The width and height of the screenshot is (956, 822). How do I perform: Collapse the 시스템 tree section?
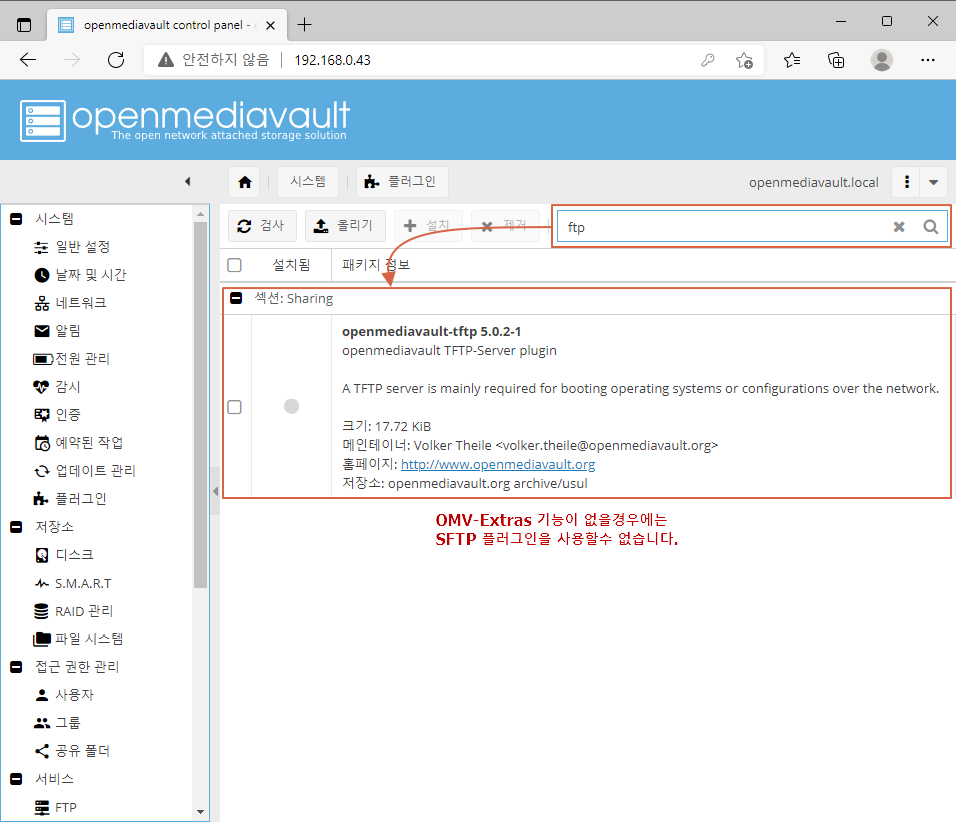pyautogui.click(x=16, y=219)
